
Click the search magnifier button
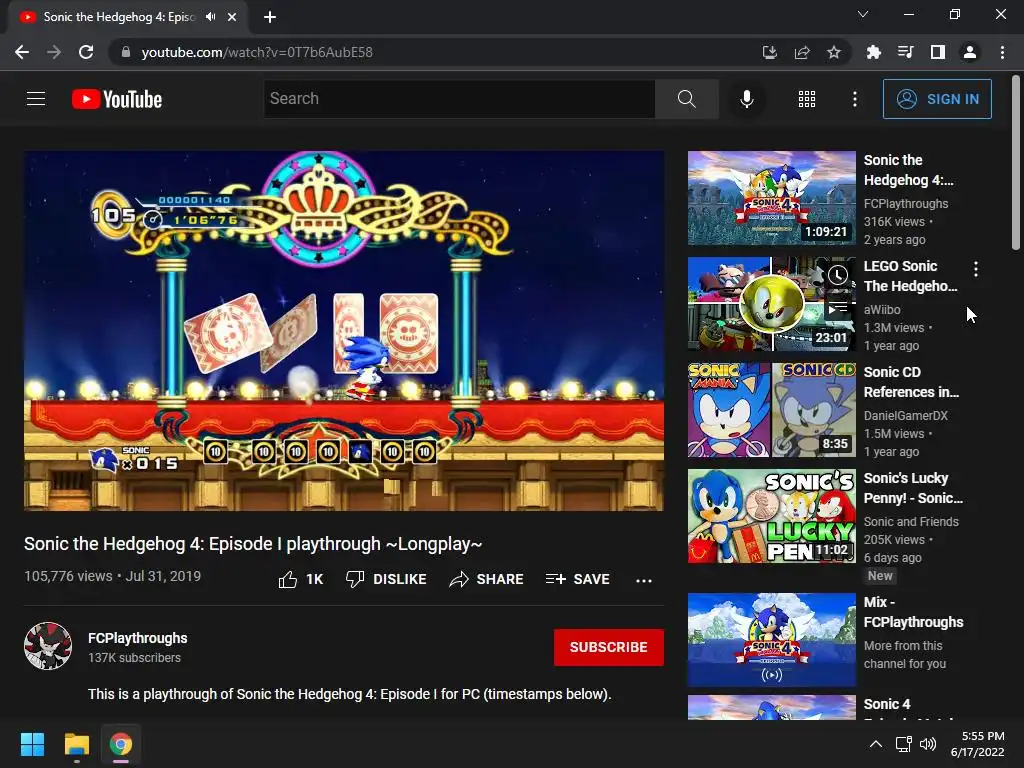click(x=686, y=99)
